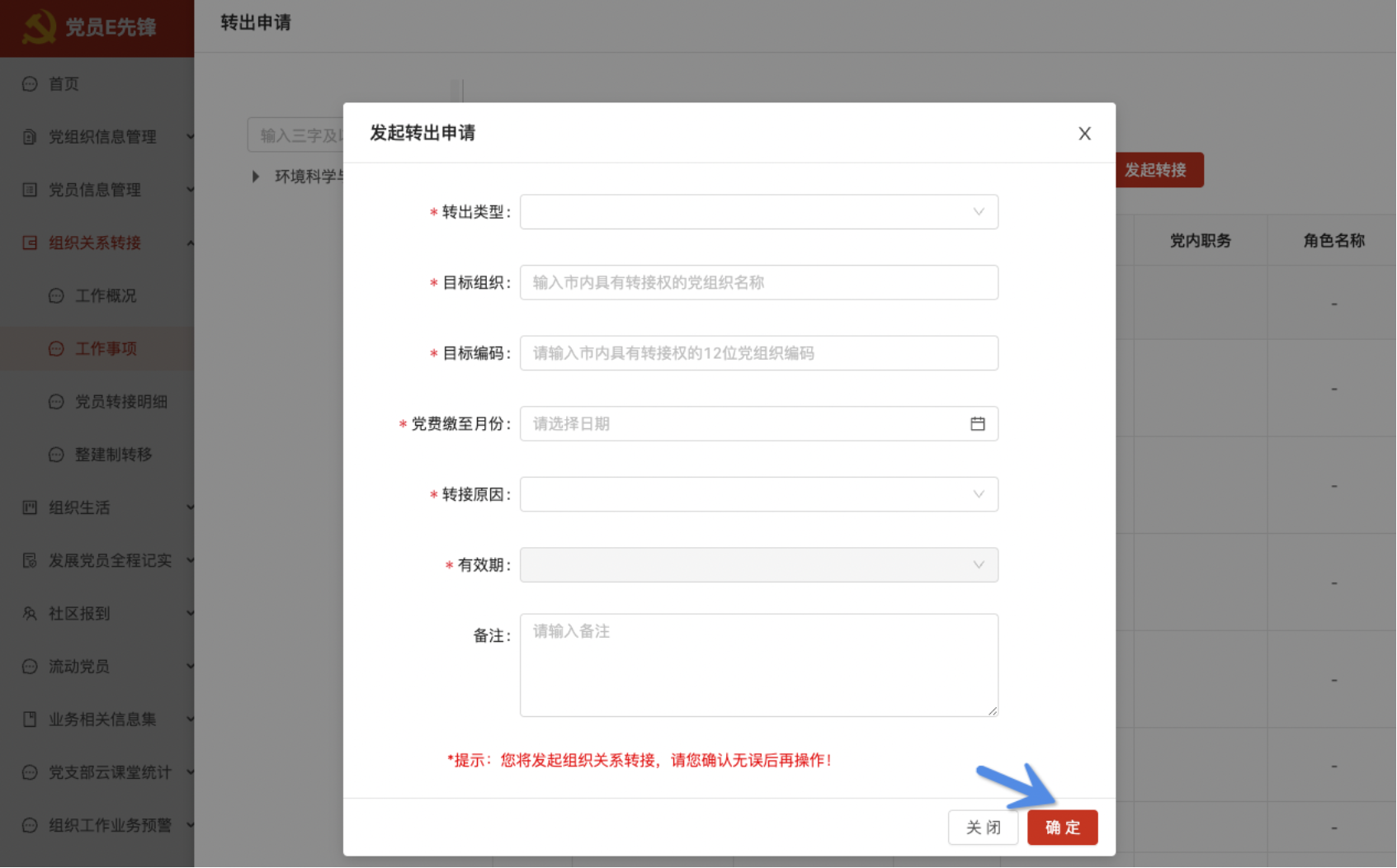Click the 业务相关信息集 sidebar icon
This screenshot has height=868, width=1397.
(30, 719)
